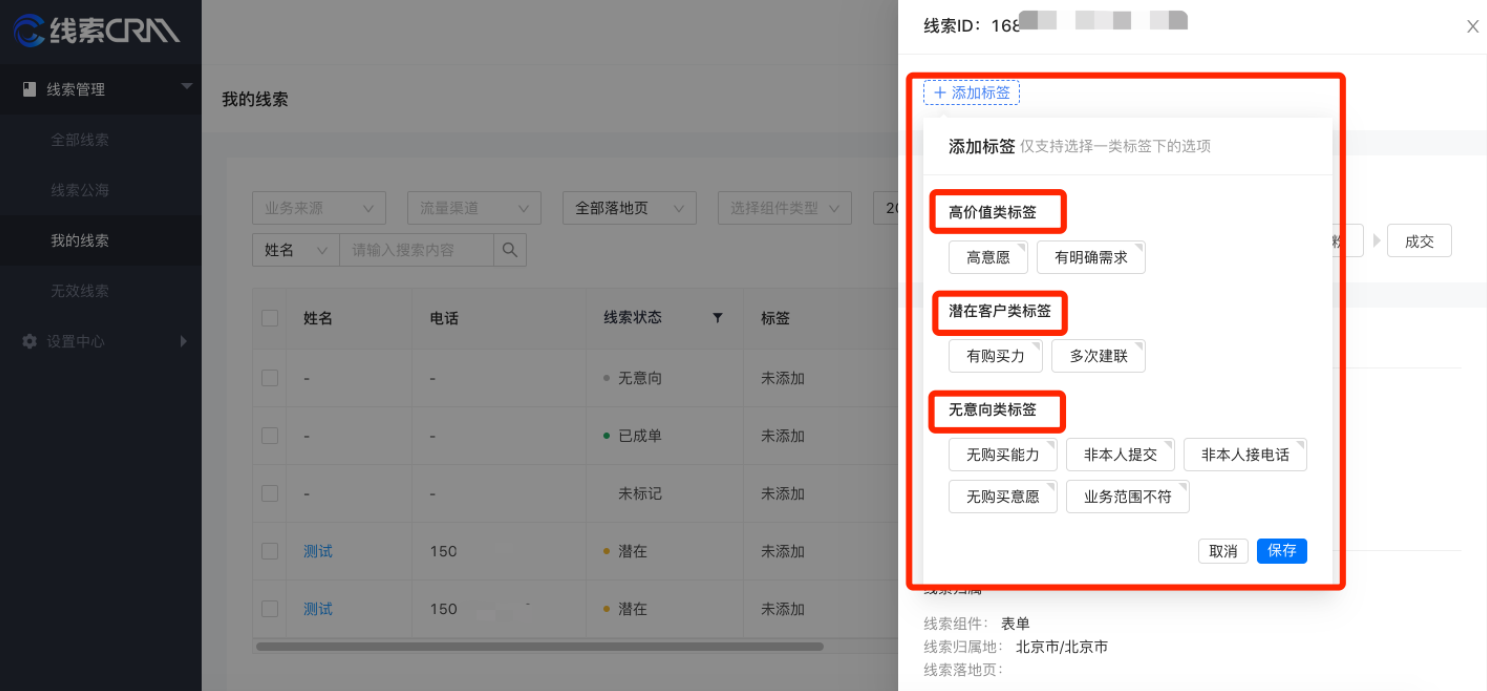Image resolution: width=1487 pixels, height=691 pixels.
Task: Open the 业务来源 dropdown
Action: pyautogui.click(x=318, y=207)
